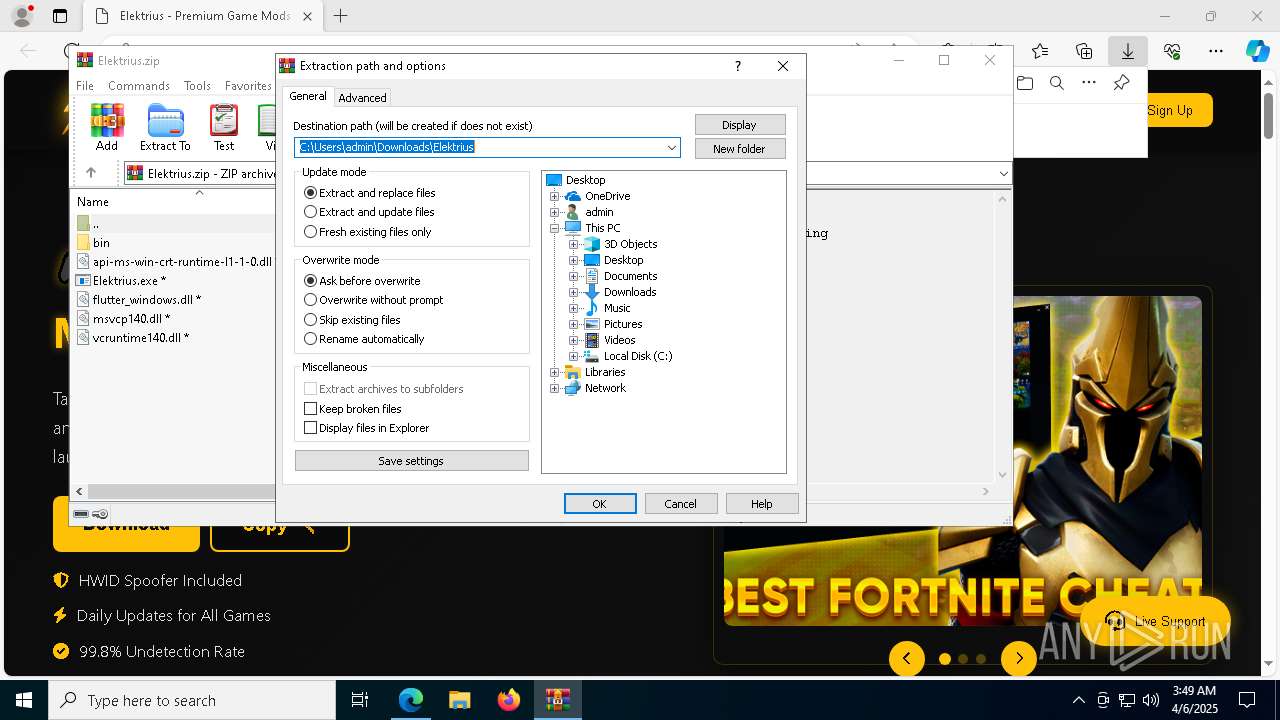Click the Help button in dialog
Screen dimensions: 1280x720
762,504
